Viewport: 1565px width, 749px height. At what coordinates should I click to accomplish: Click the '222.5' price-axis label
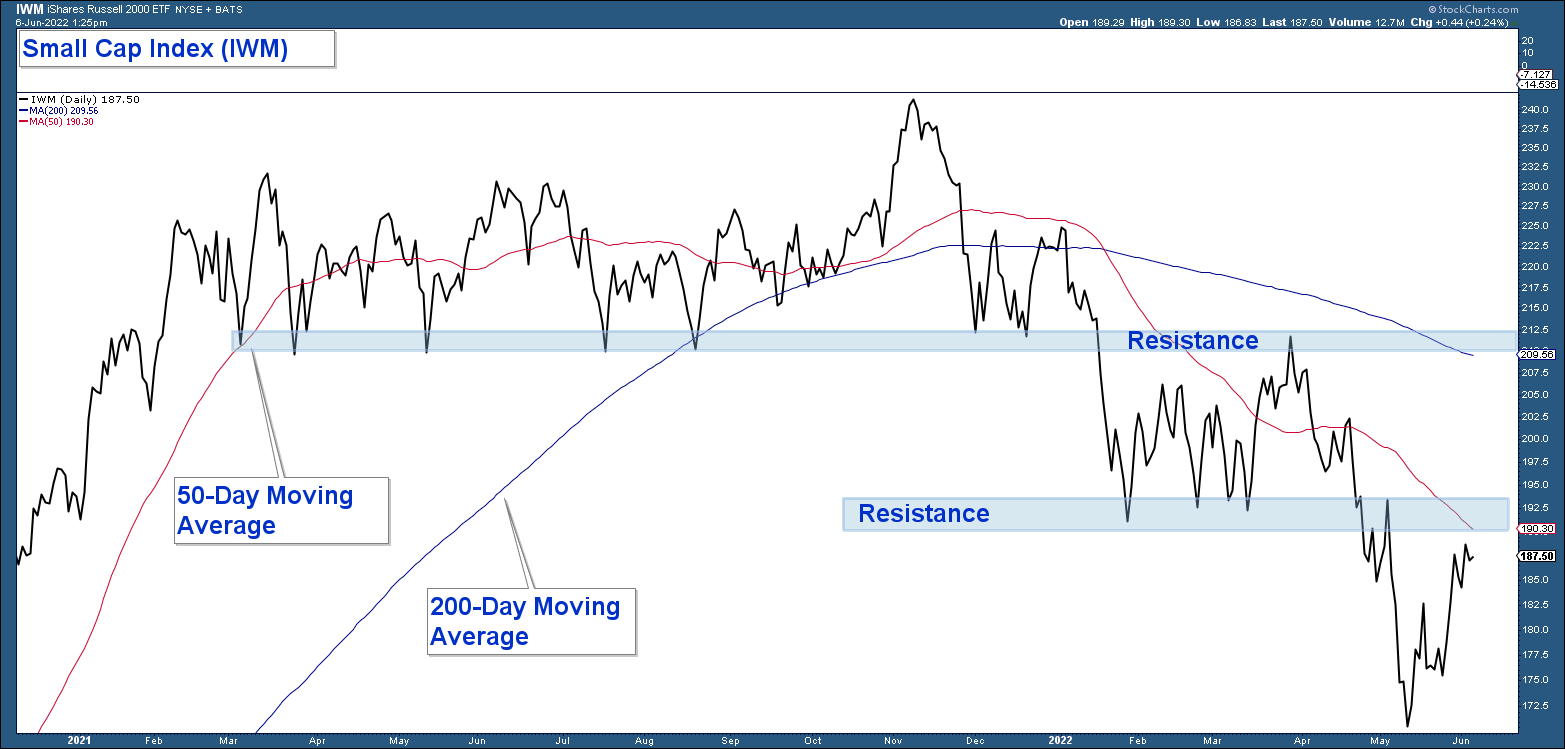(1534, 247)
